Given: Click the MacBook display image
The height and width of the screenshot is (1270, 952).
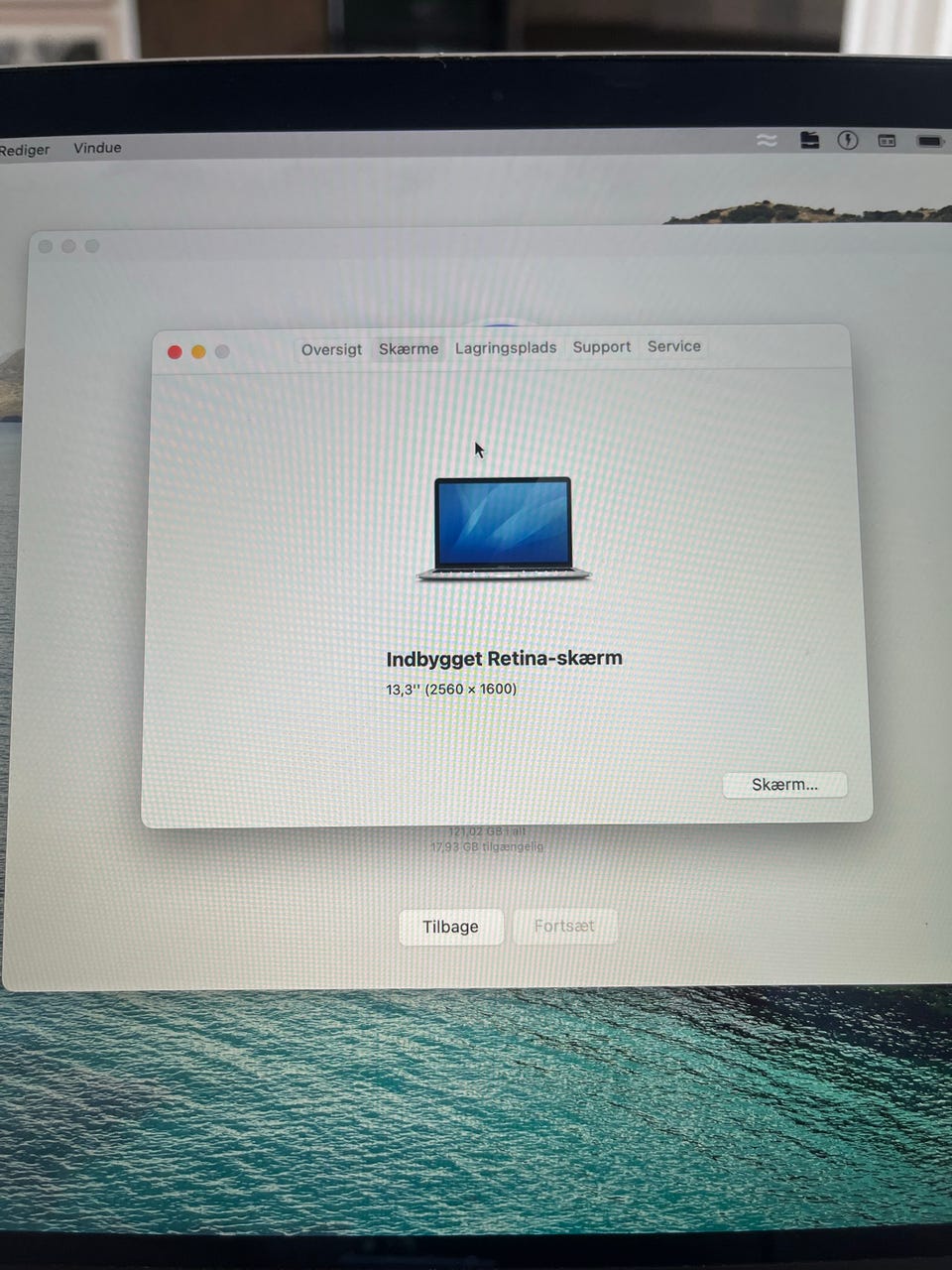Looking at the screenshot, I should coord(504,529).
